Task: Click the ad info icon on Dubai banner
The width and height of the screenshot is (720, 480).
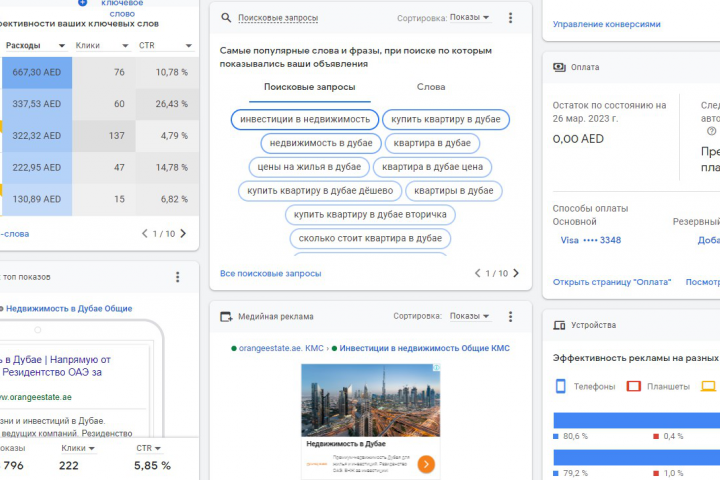Action: pos(437,367)
